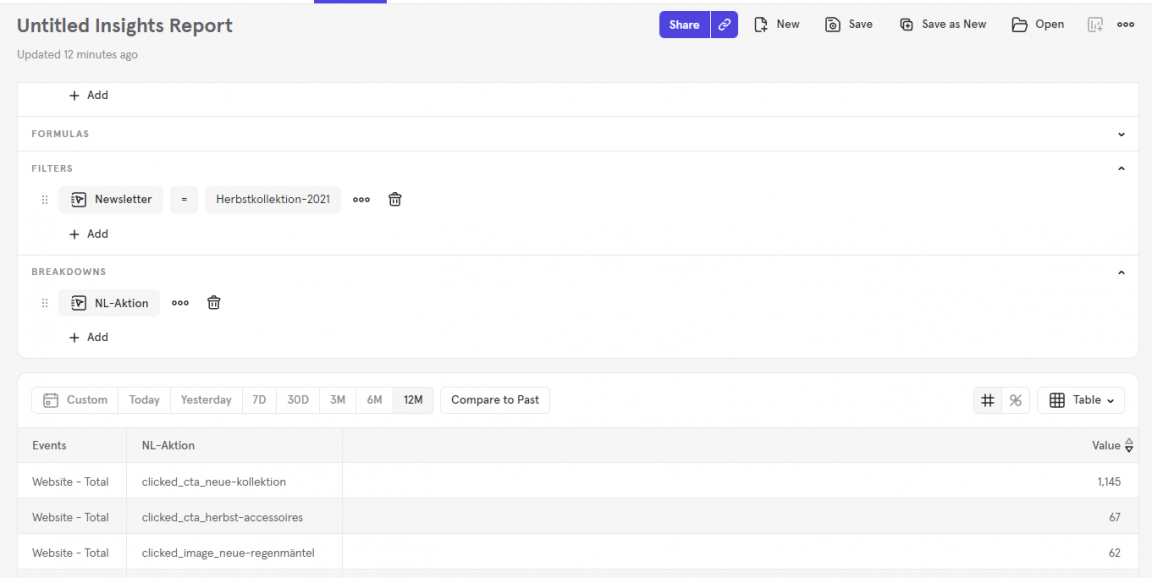The width and height of the screenshot is (1152, 578).
Task: Select the 30D date range
Action: click(297, 400)
